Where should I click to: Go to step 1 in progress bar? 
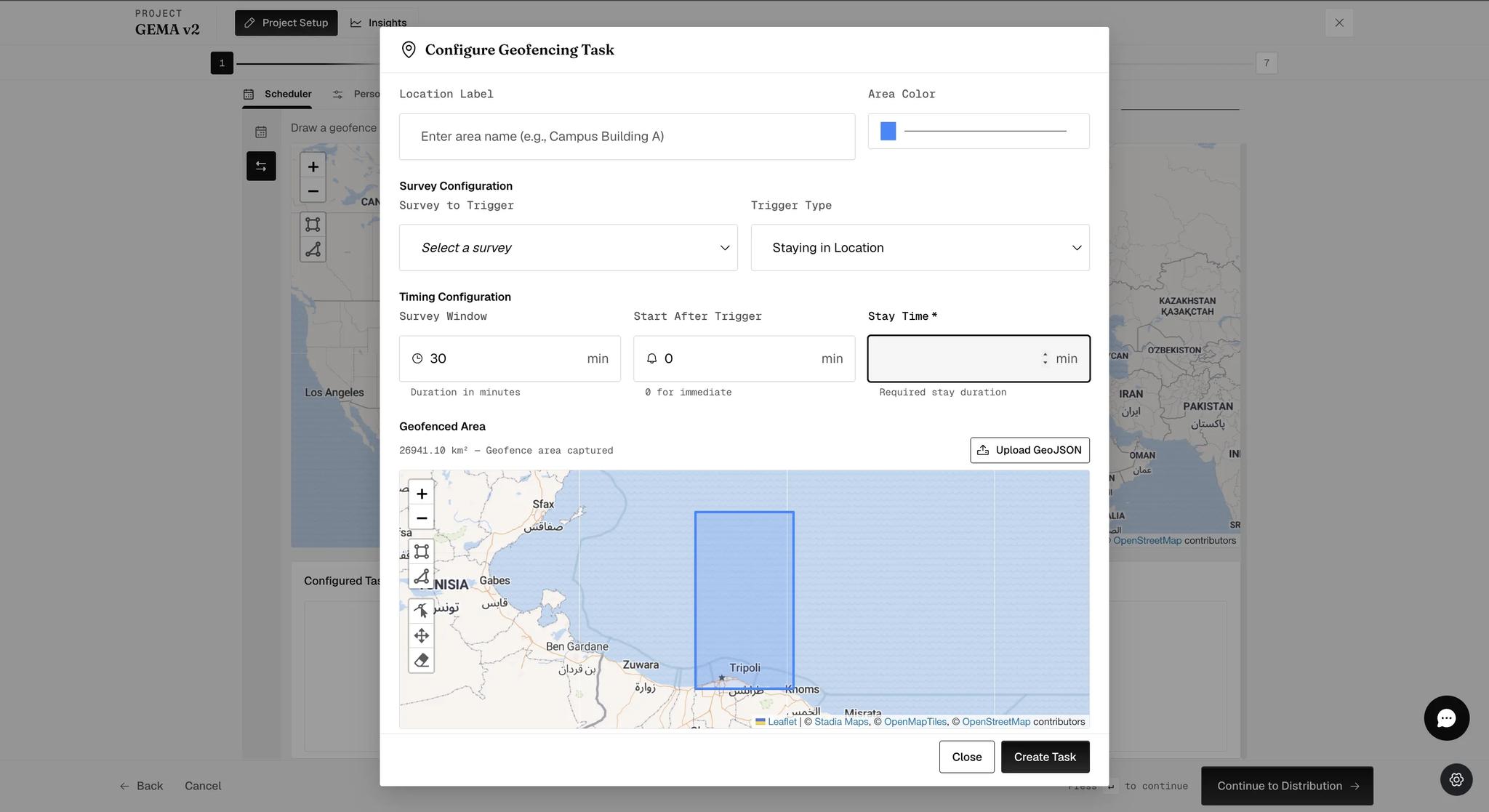click(x=222, y=63)
